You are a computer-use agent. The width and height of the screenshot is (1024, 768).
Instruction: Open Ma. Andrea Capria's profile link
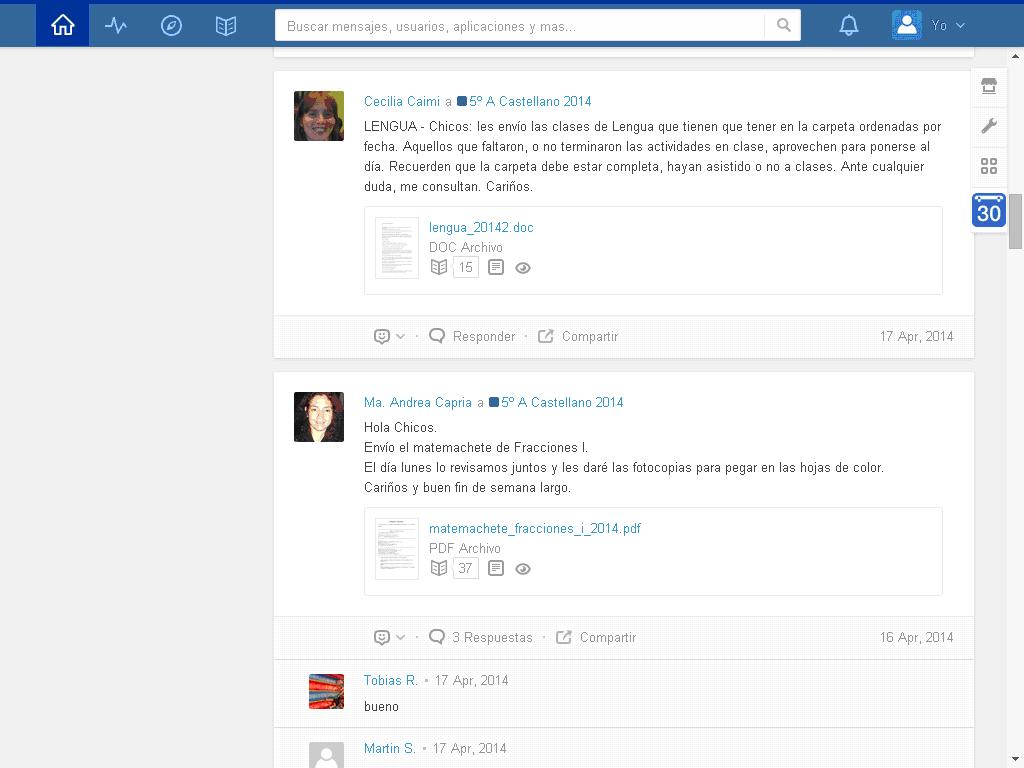[x=418, y=402]
